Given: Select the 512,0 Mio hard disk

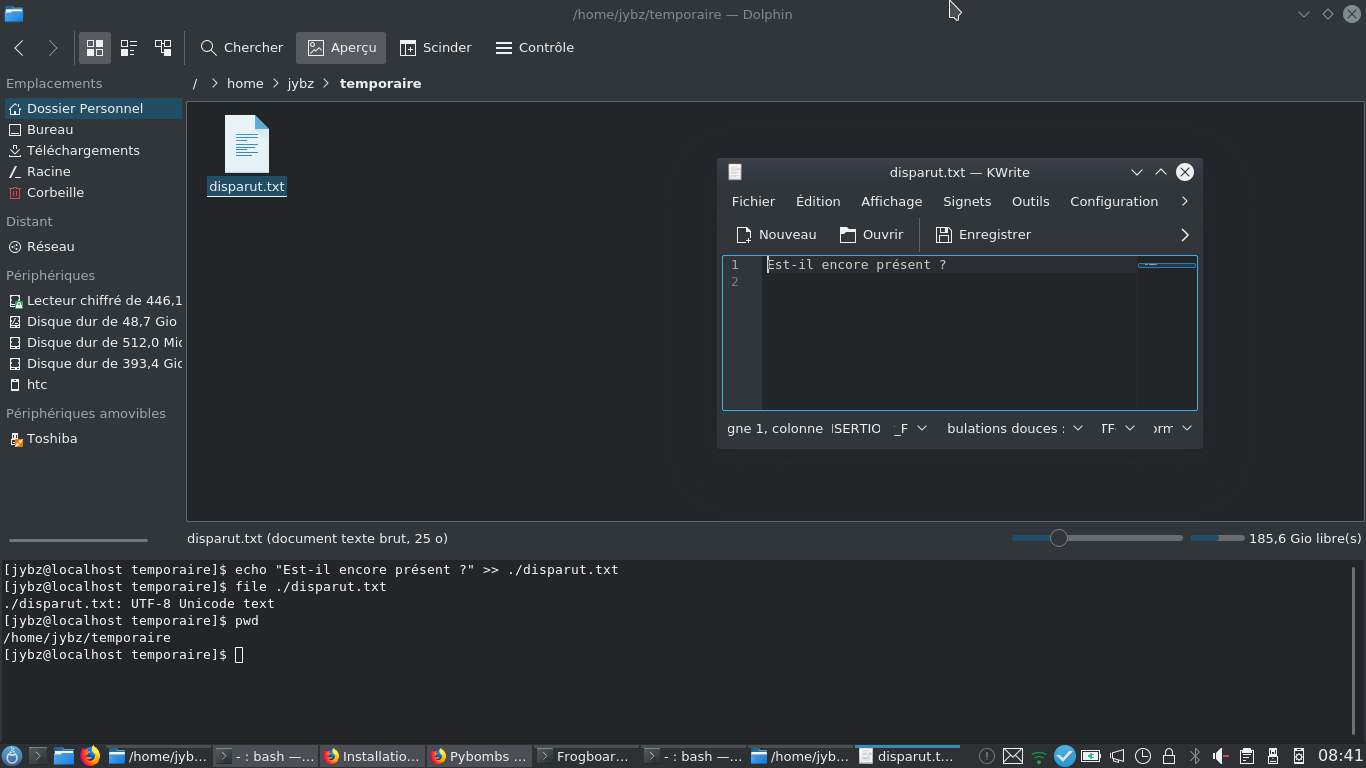Looking at the screenshot, I should pyautogui.click(x=93, y=342).
